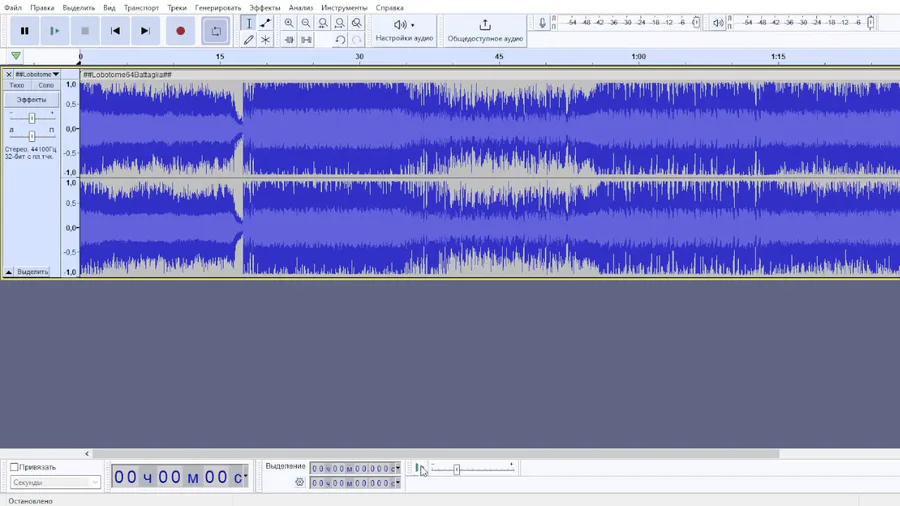900x506 pixels.
Task: Click the microphone record meter icon
Action: 542,23
